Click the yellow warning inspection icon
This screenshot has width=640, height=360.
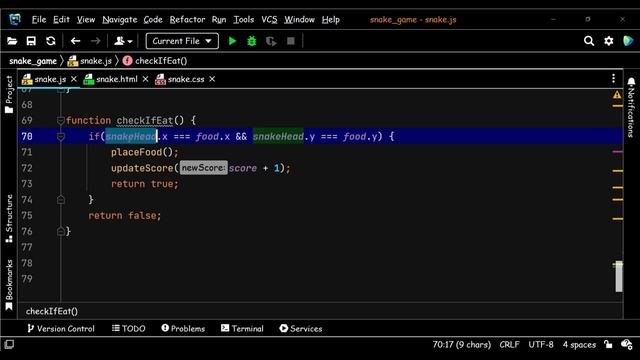coord(617,95)
